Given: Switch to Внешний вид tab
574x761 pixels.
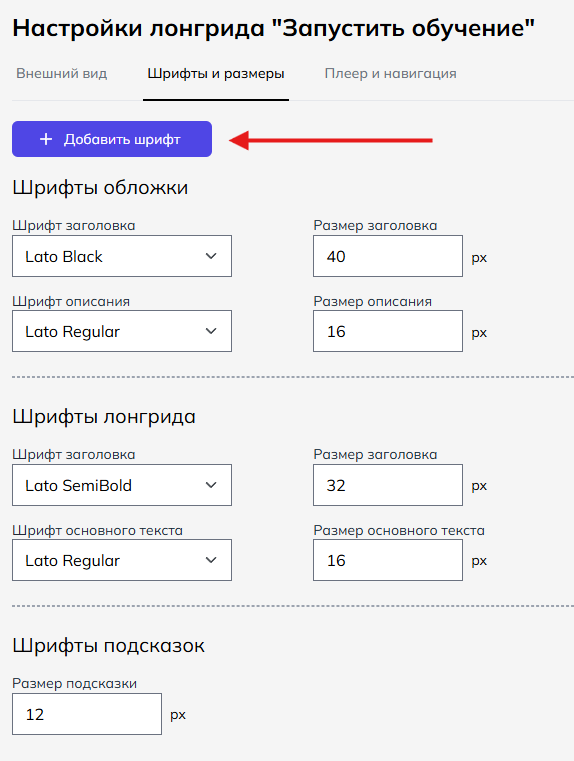Looking at the screenshot, I should 62,73.
